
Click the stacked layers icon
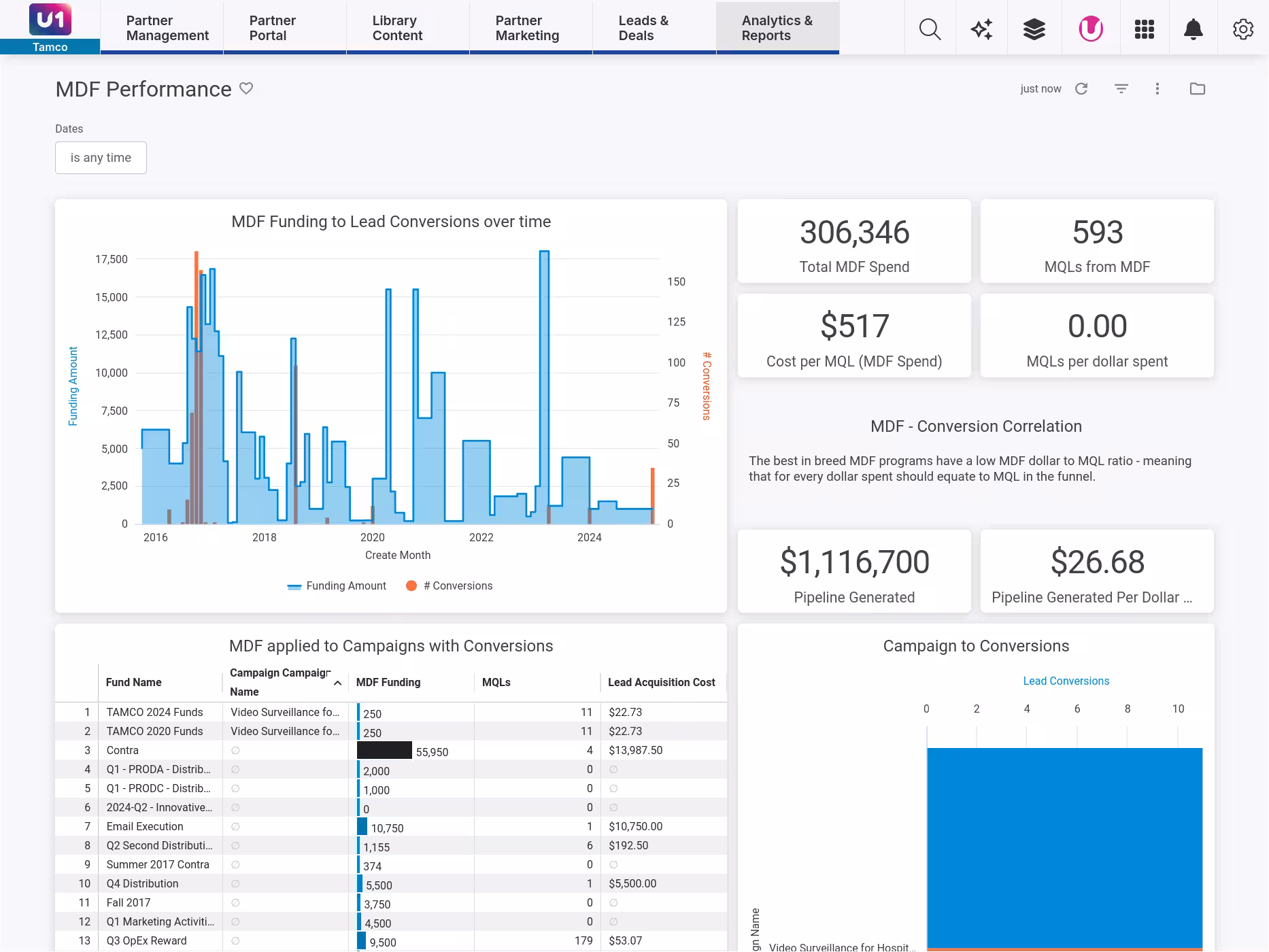1034,29
